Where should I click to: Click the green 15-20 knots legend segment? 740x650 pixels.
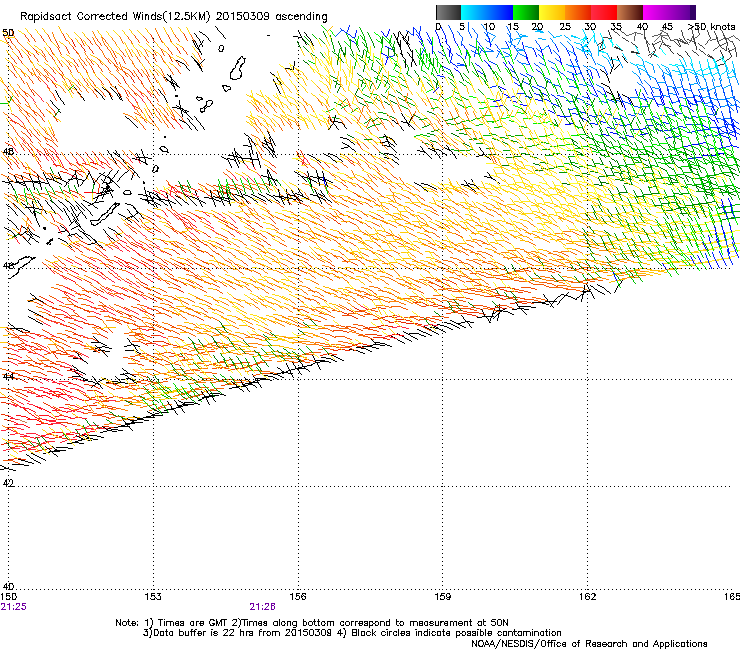526,12
